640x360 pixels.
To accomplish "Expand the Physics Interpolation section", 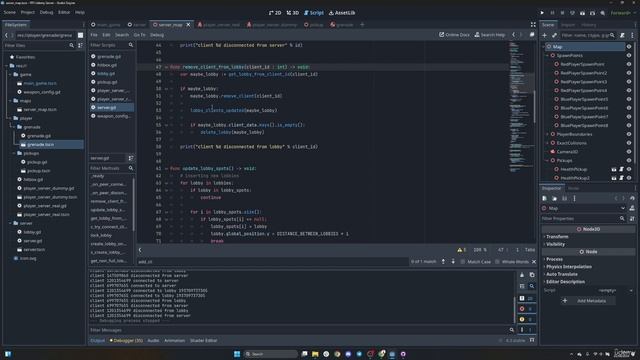I will pos(569,267).
